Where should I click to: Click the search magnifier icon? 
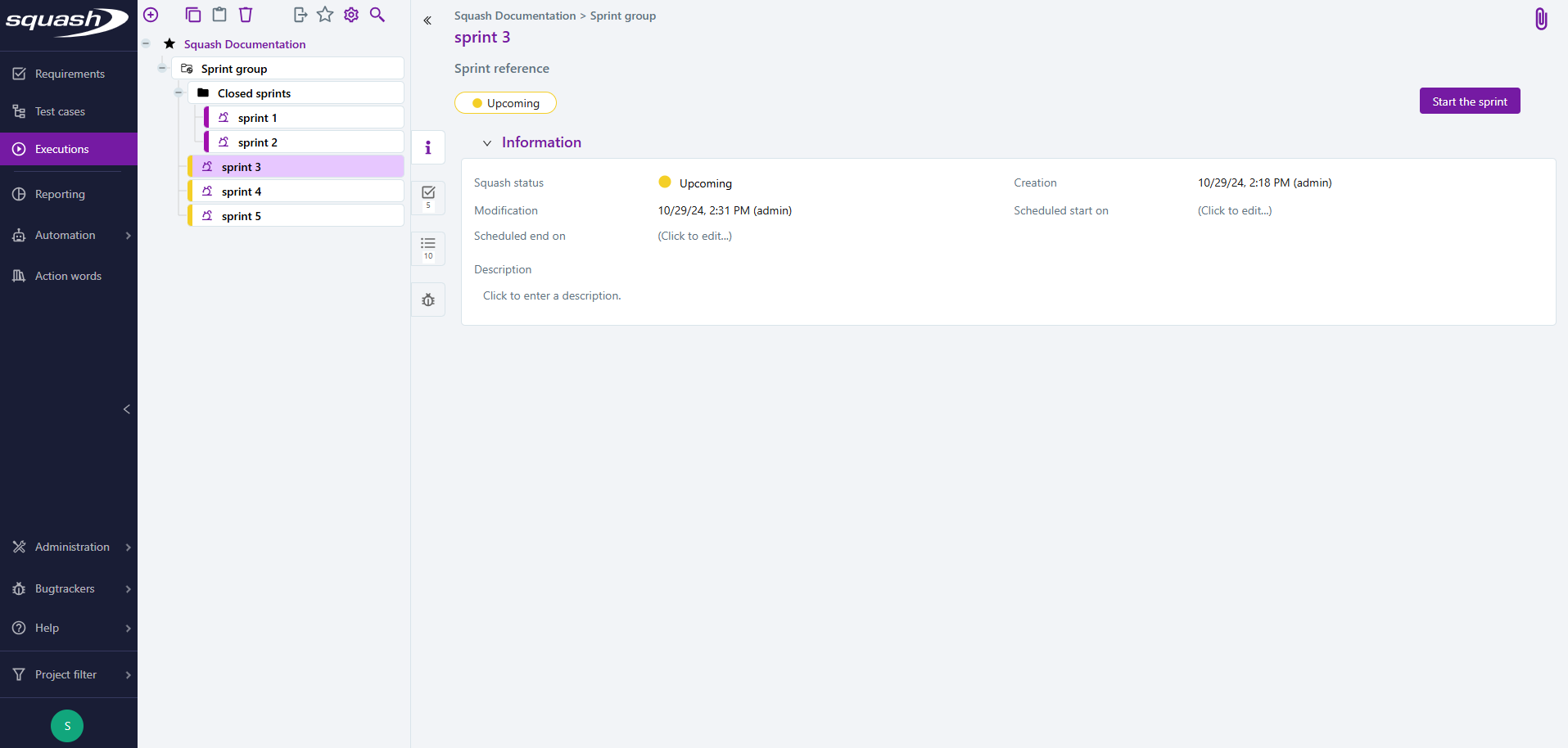click(377, 15)
